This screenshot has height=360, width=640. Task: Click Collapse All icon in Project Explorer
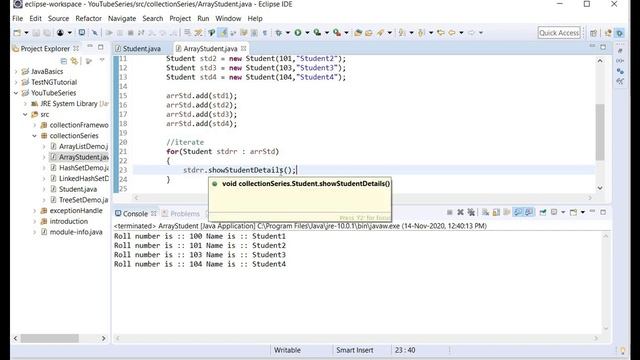point(64,61)
